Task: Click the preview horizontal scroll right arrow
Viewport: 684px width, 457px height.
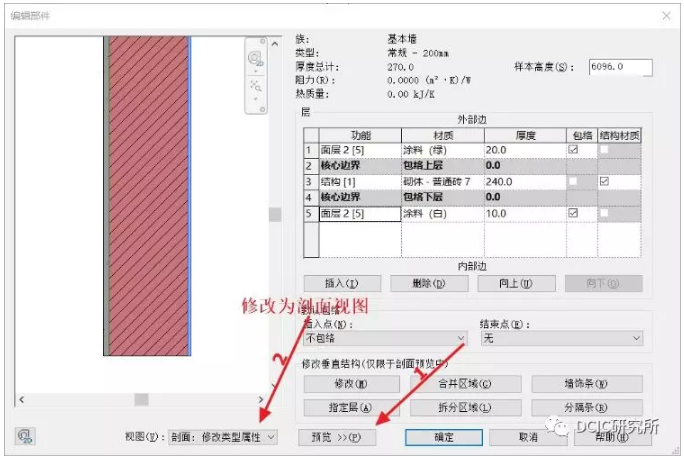Action: pyautogui.click(x=260, y=399)
